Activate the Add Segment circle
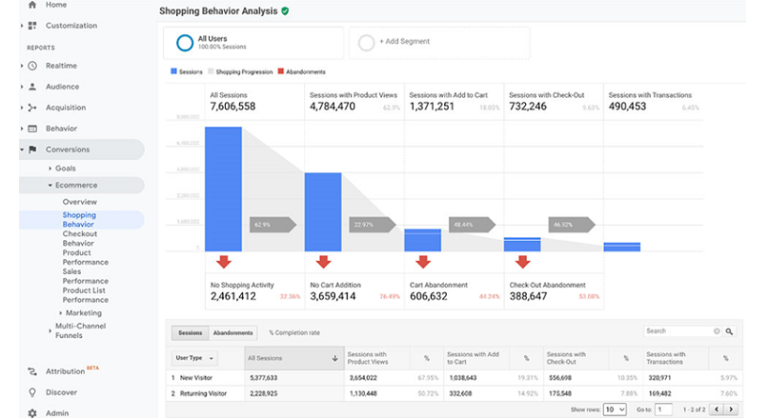The width and height of the screenshot is (768, 419). pyautogui.click(x=366, y=43)
